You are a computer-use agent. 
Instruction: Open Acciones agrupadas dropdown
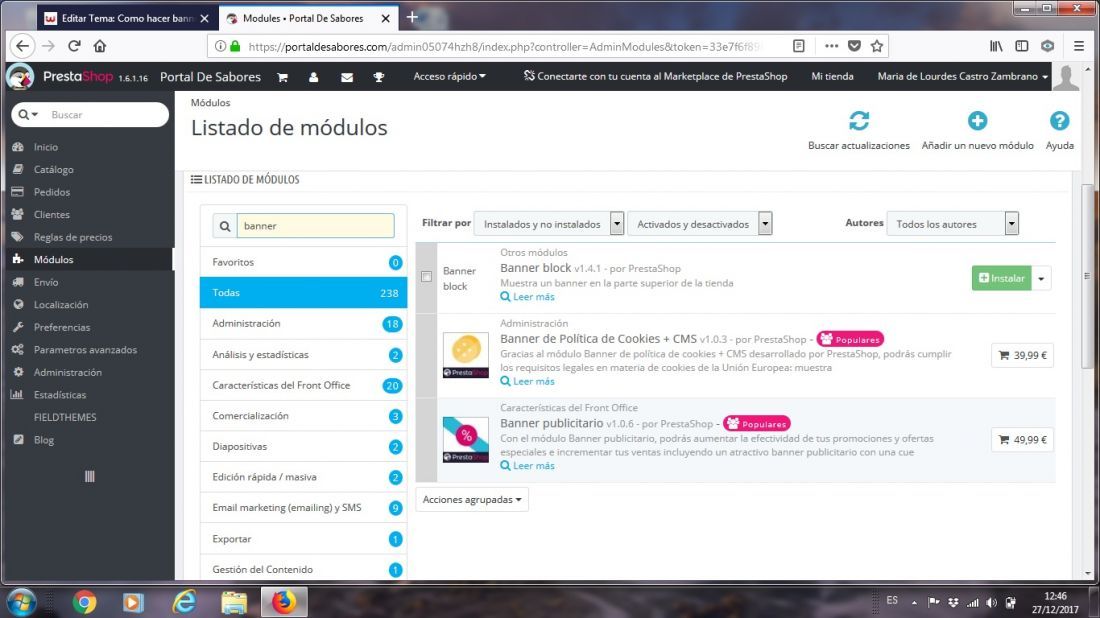tap(472, 499)
